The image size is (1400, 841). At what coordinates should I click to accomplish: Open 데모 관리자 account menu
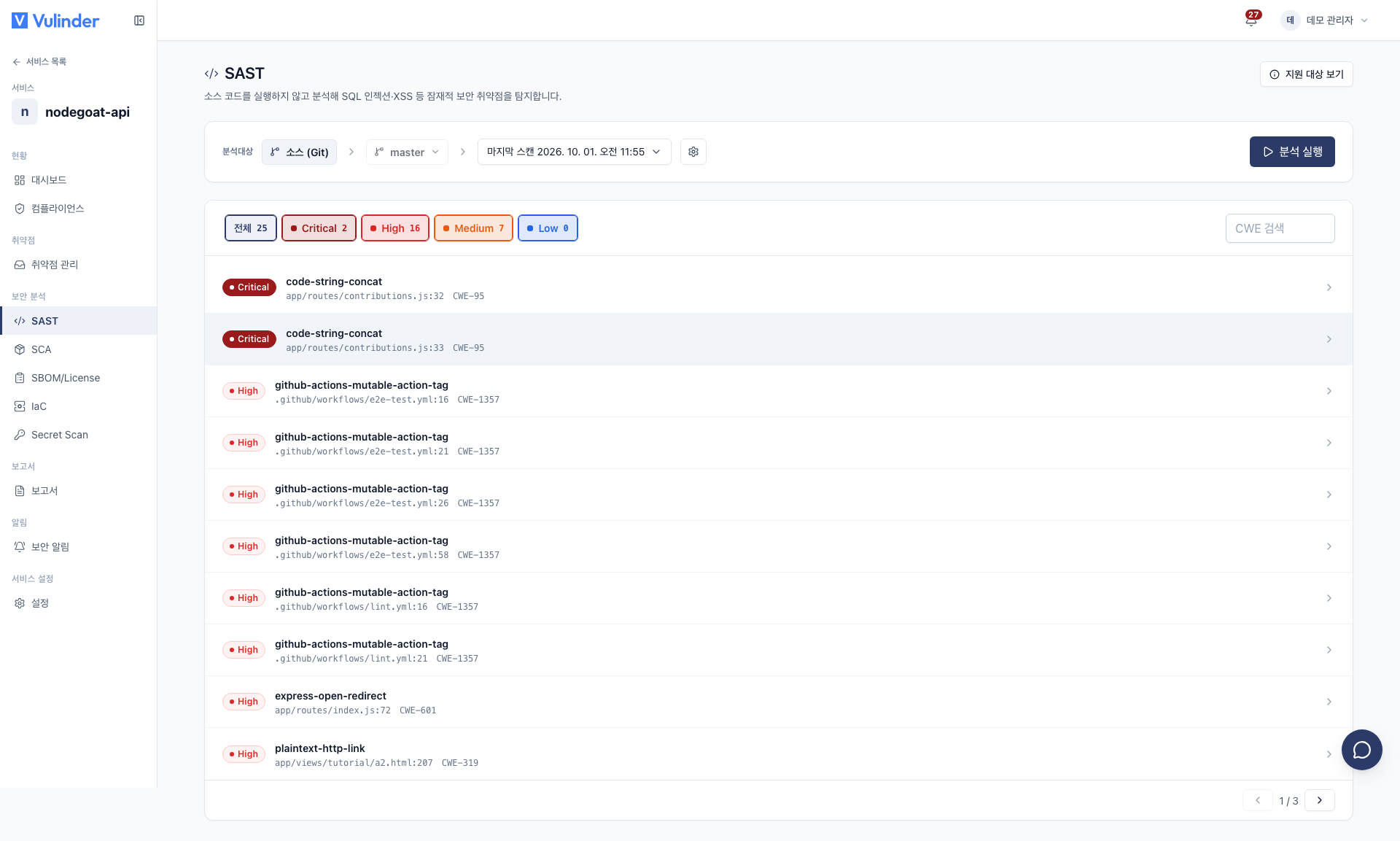click(1325, 20)
